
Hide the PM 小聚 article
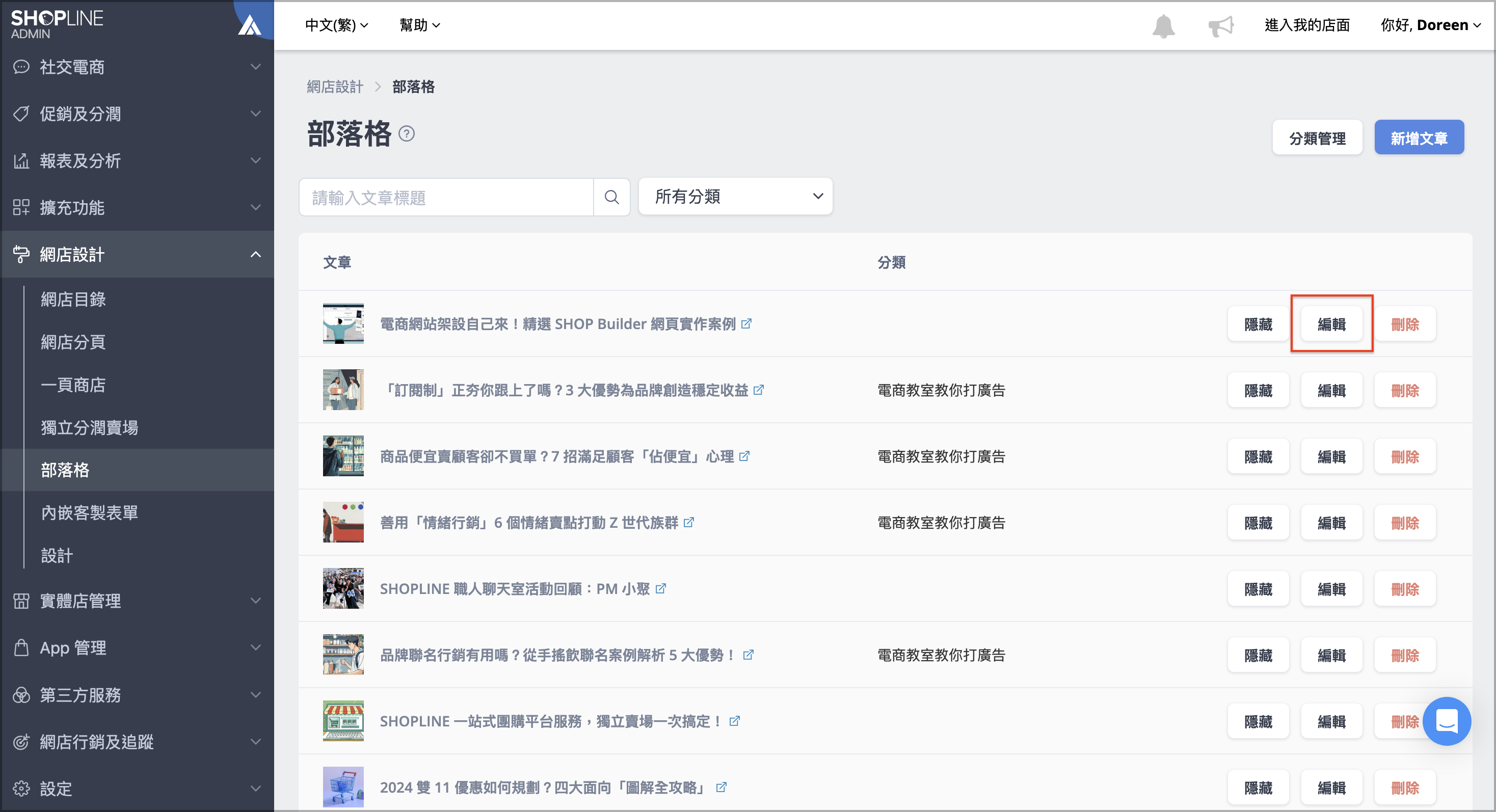[1258, 588]
